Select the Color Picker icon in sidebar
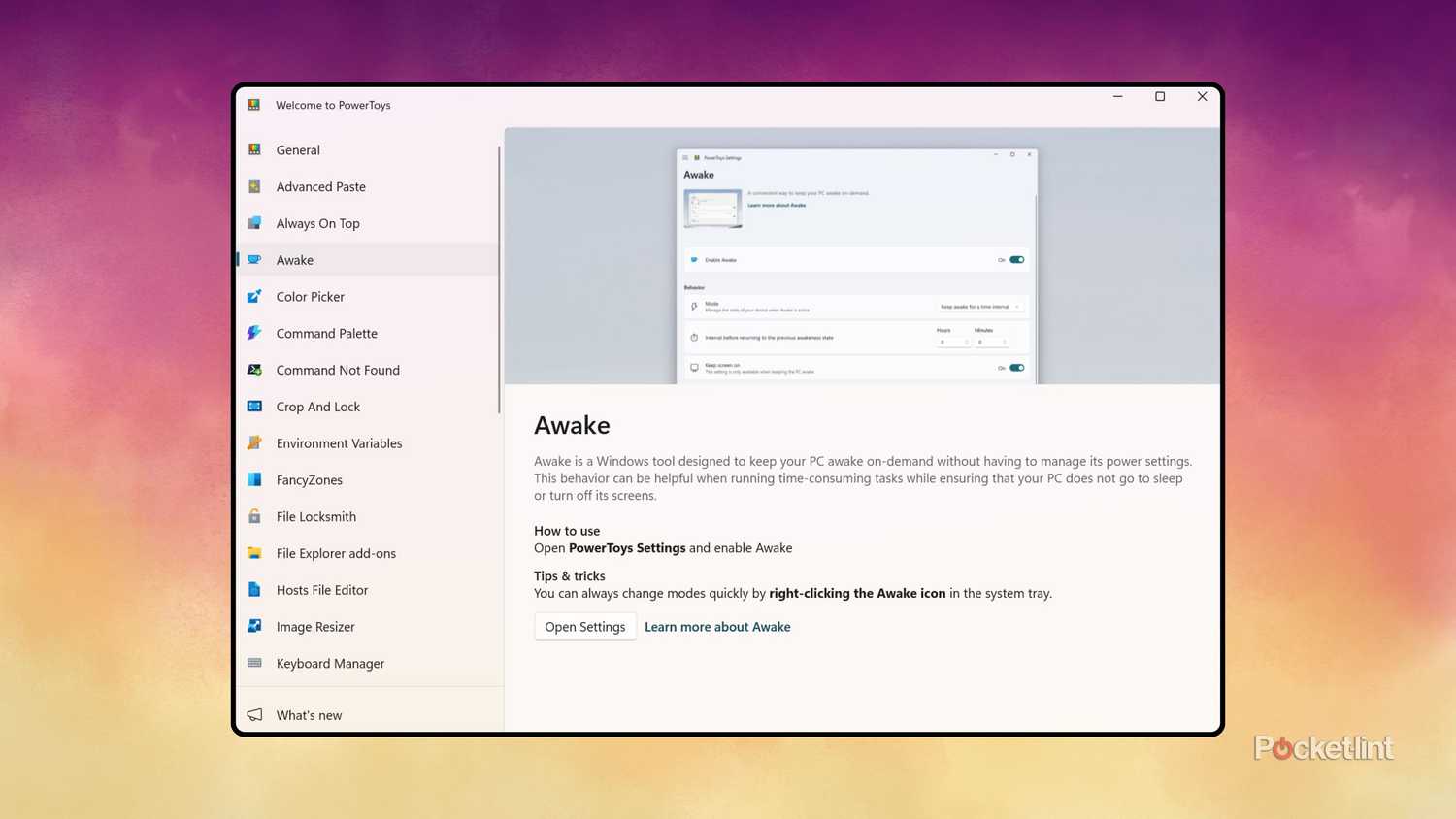This screenshot has width=1456, height=819. coord(254,296)
